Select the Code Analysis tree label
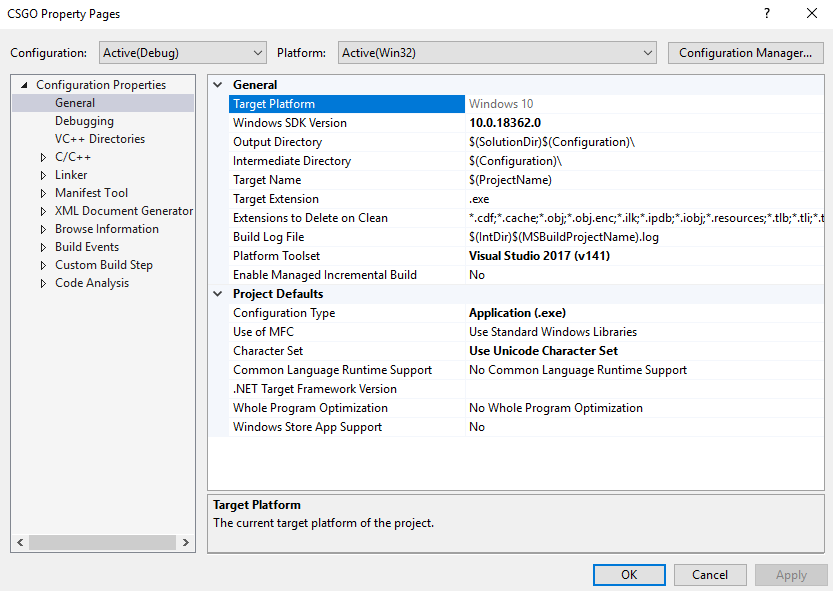The image size is (833, 591). 92,283
